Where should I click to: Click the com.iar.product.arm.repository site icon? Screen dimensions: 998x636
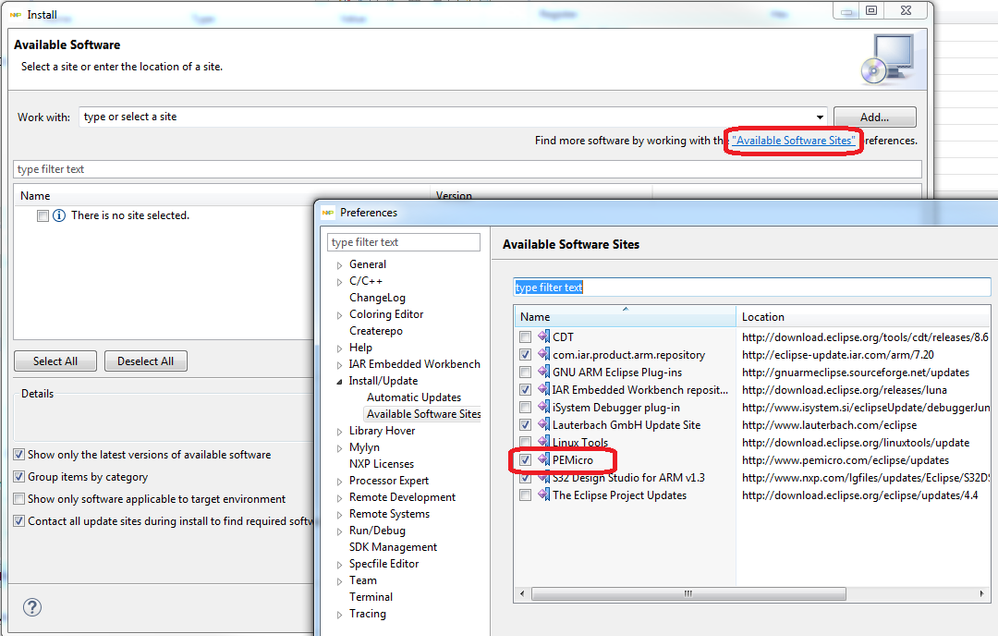544,354
